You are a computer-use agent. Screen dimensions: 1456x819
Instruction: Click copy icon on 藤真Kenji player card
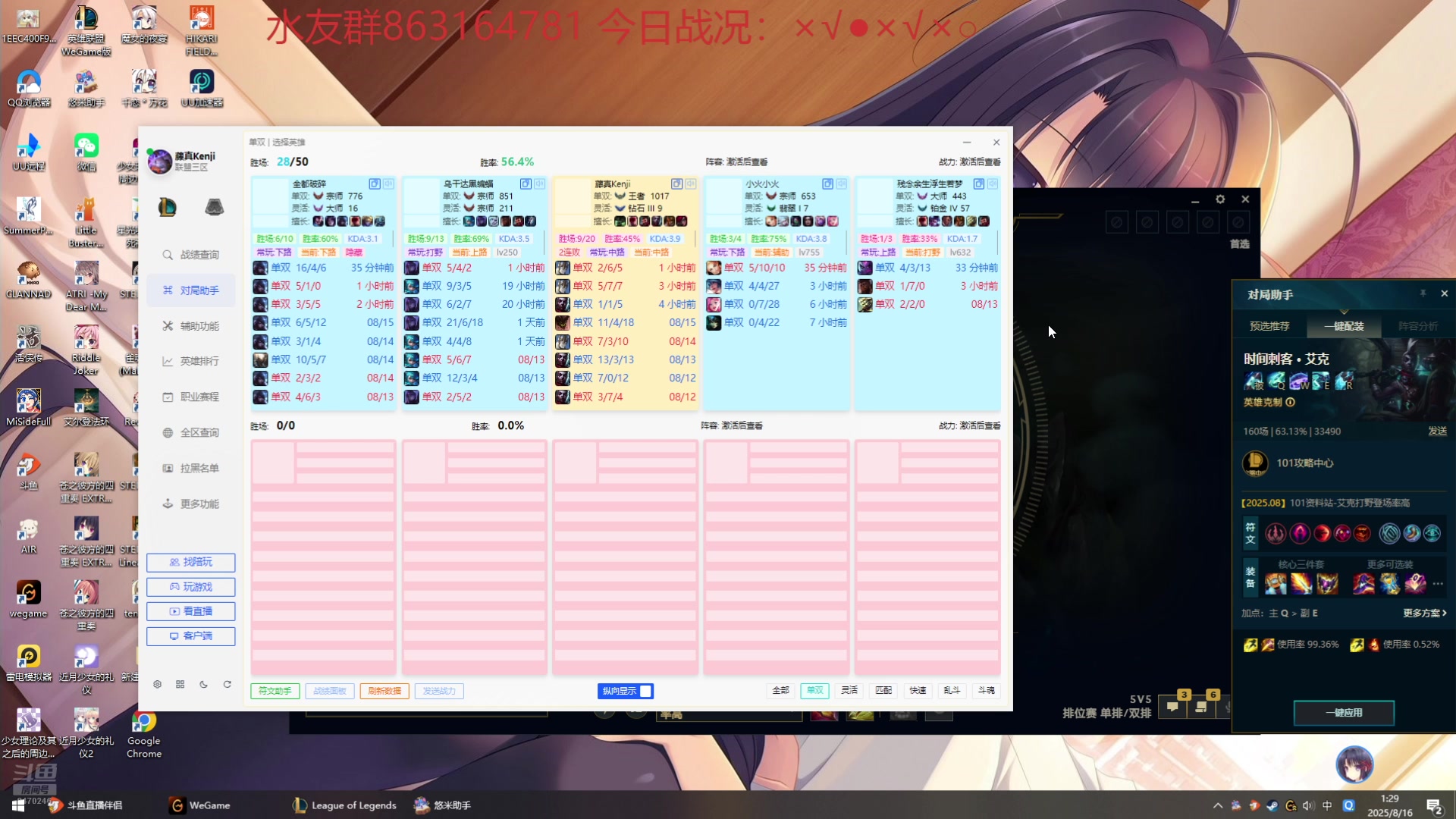(676, 184)
